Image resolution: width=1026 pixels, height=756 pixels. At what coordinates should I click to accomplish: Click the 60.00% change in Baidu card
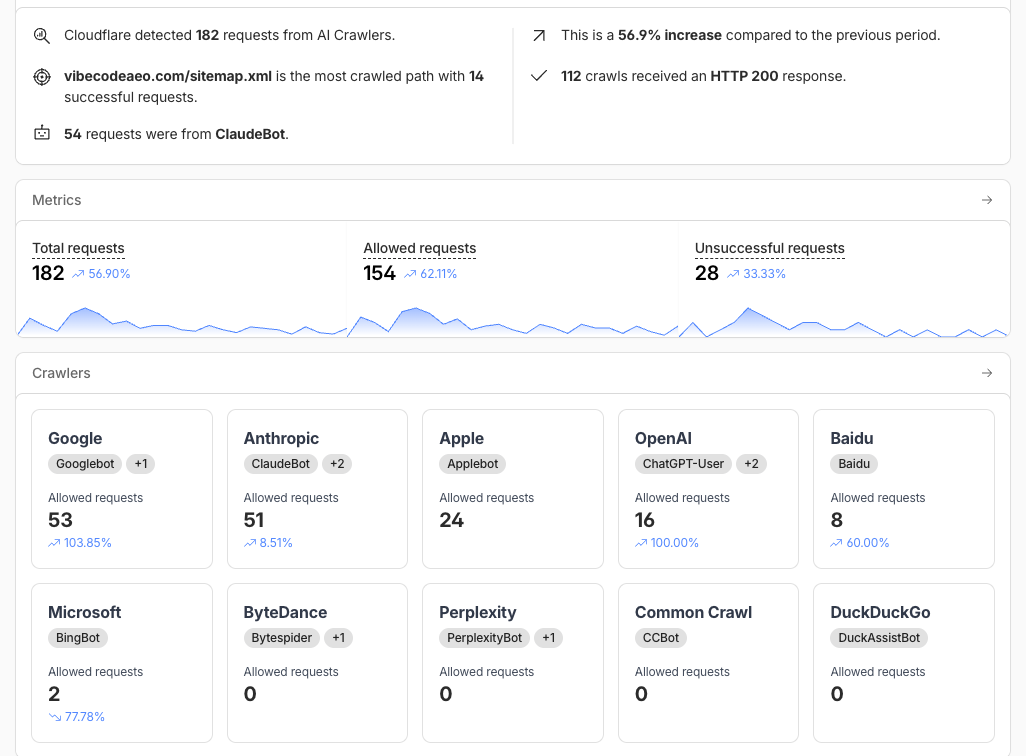tap(868, 543)
